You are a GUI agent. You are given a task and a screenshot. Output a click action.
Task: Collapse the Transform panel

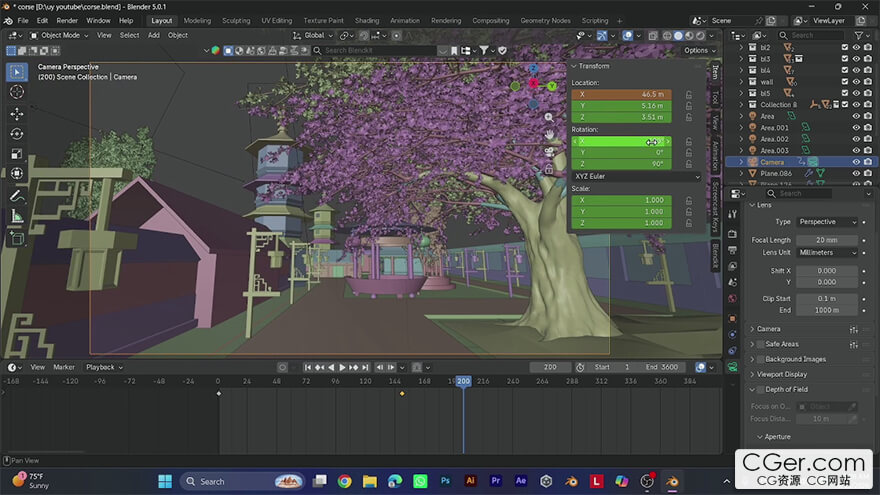point(574,66)
